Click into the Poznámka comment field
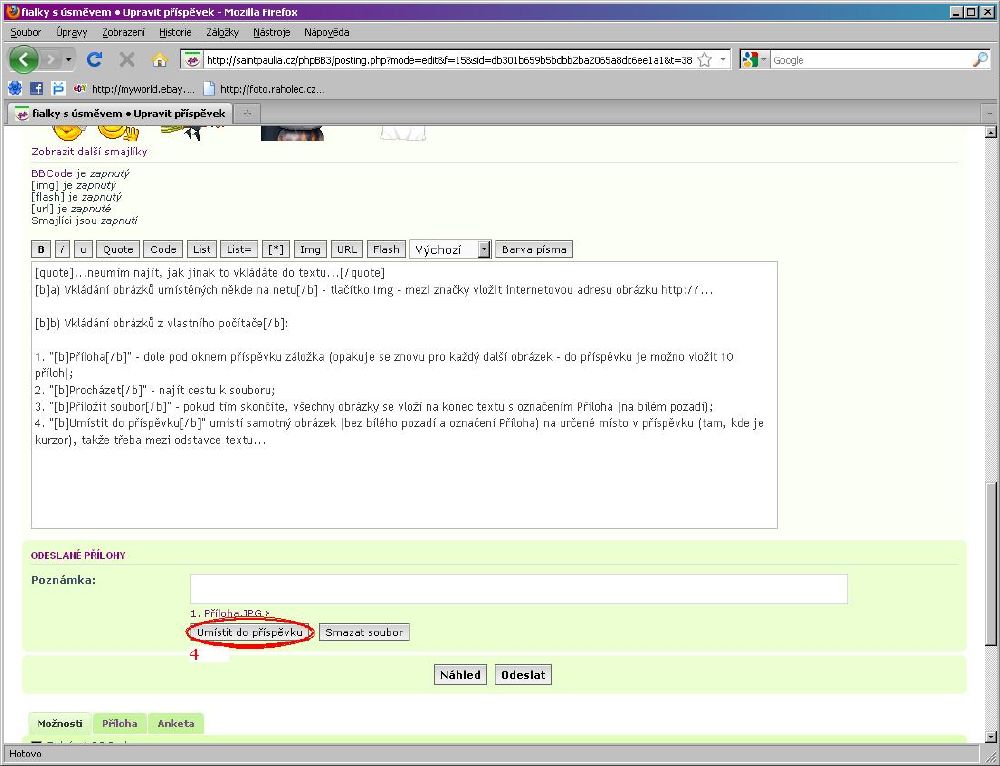Image resolution: width=1000 pixels, height=766 pixels. [x=518, y=589]
